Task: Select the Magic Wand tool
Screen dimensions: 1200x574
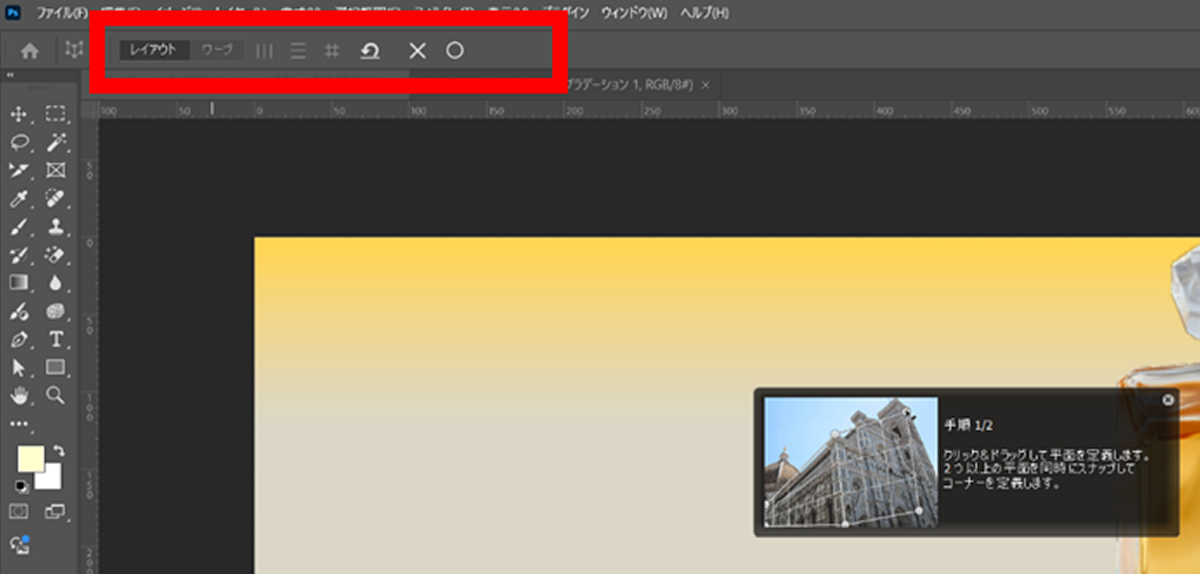Action: 55,143
